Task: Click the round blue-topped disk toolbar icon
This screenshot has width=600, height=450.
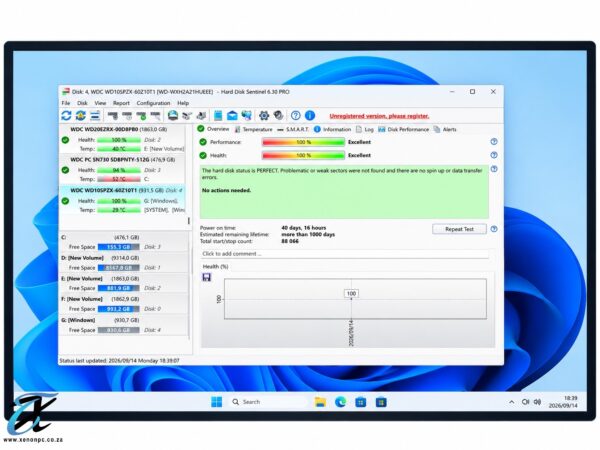Action: pos(173,115)
